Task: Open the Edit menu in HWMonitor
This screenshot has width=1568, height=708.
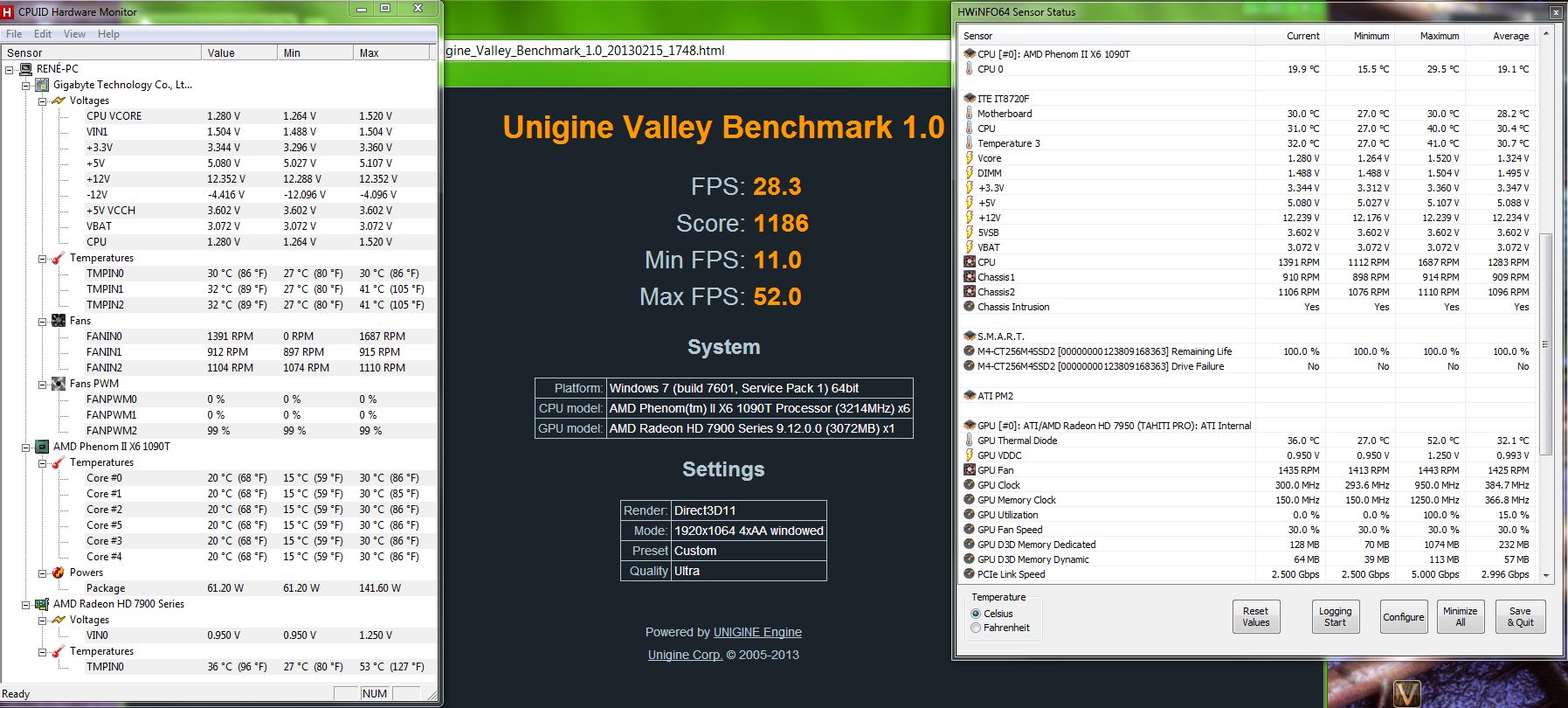Action: pyautogui.click(x=43, y=34)
